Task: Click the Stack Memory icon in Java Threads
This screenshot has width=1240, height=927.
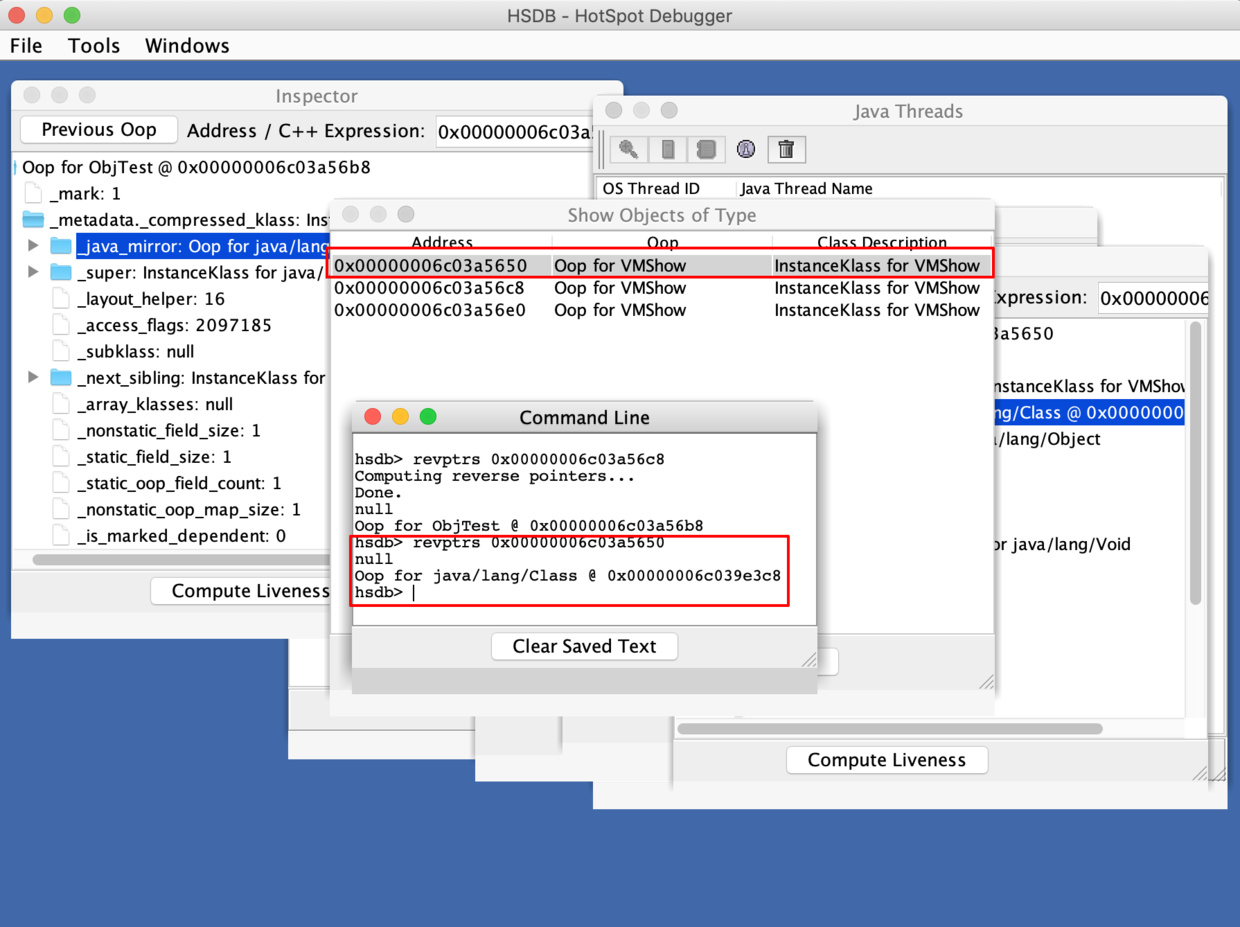Action: [x=668, y=150]
